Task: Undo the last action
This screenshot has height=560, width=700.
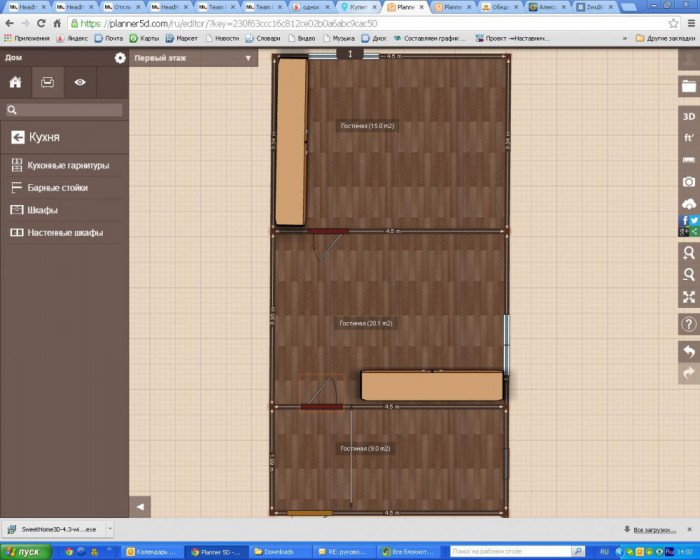Action: tap(688, 351)
